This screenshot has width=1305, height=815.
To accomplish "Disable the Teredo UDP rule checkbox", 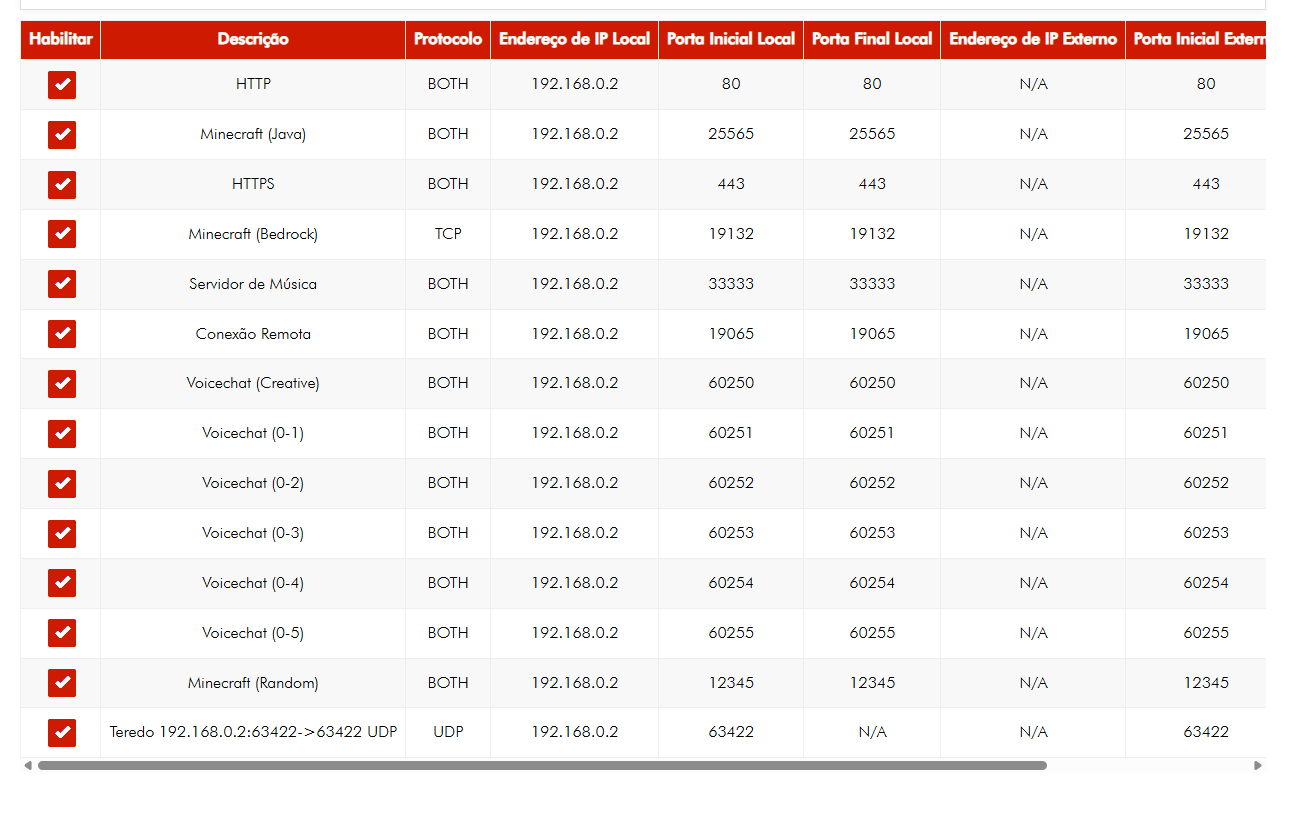I will (62, 733).
